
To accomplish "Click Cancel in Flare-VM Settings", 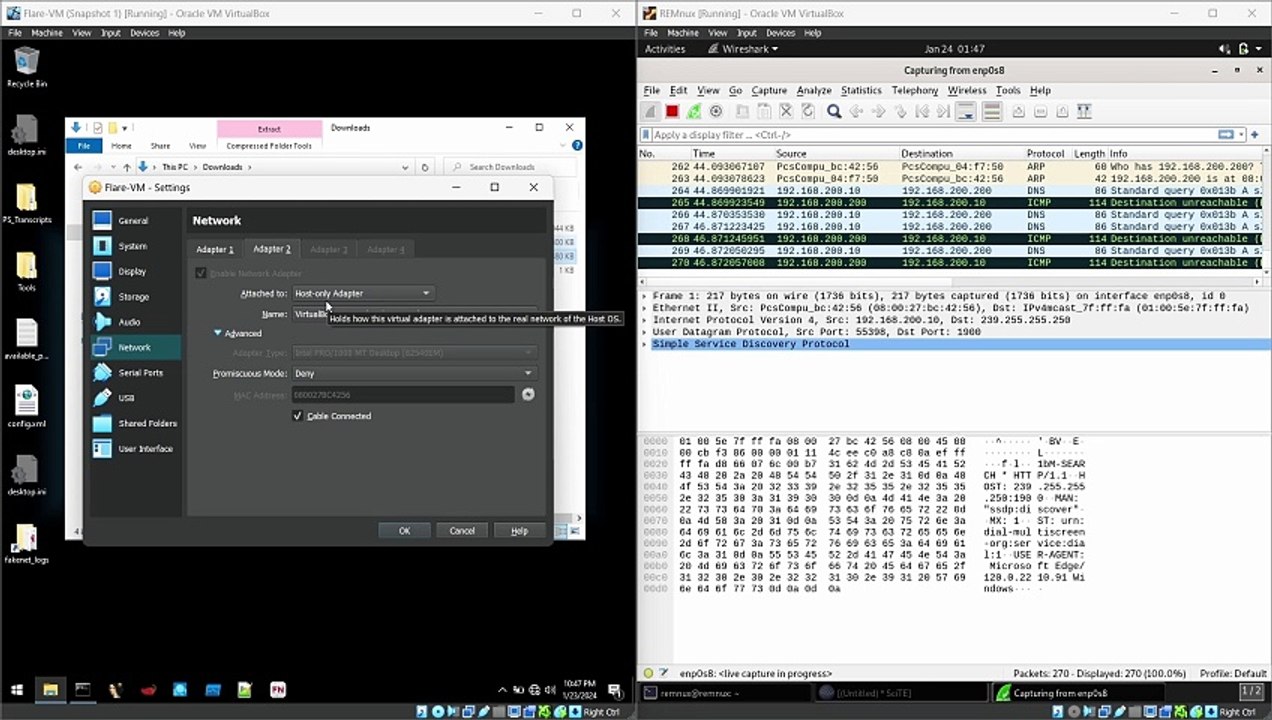I will pos(462,531).
